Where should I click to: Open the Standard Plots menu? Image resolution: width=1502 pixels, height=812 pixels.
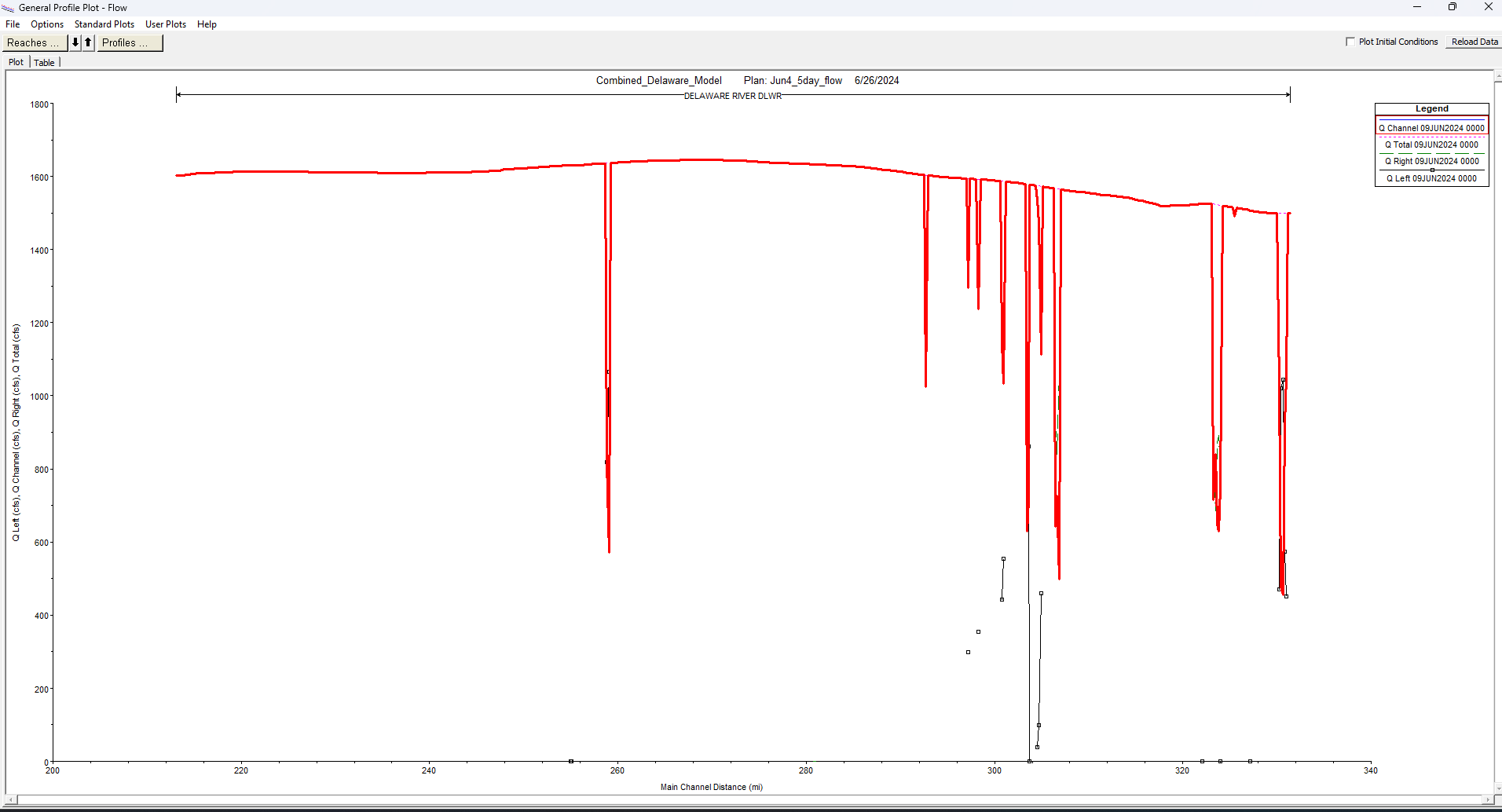(104, 24)
